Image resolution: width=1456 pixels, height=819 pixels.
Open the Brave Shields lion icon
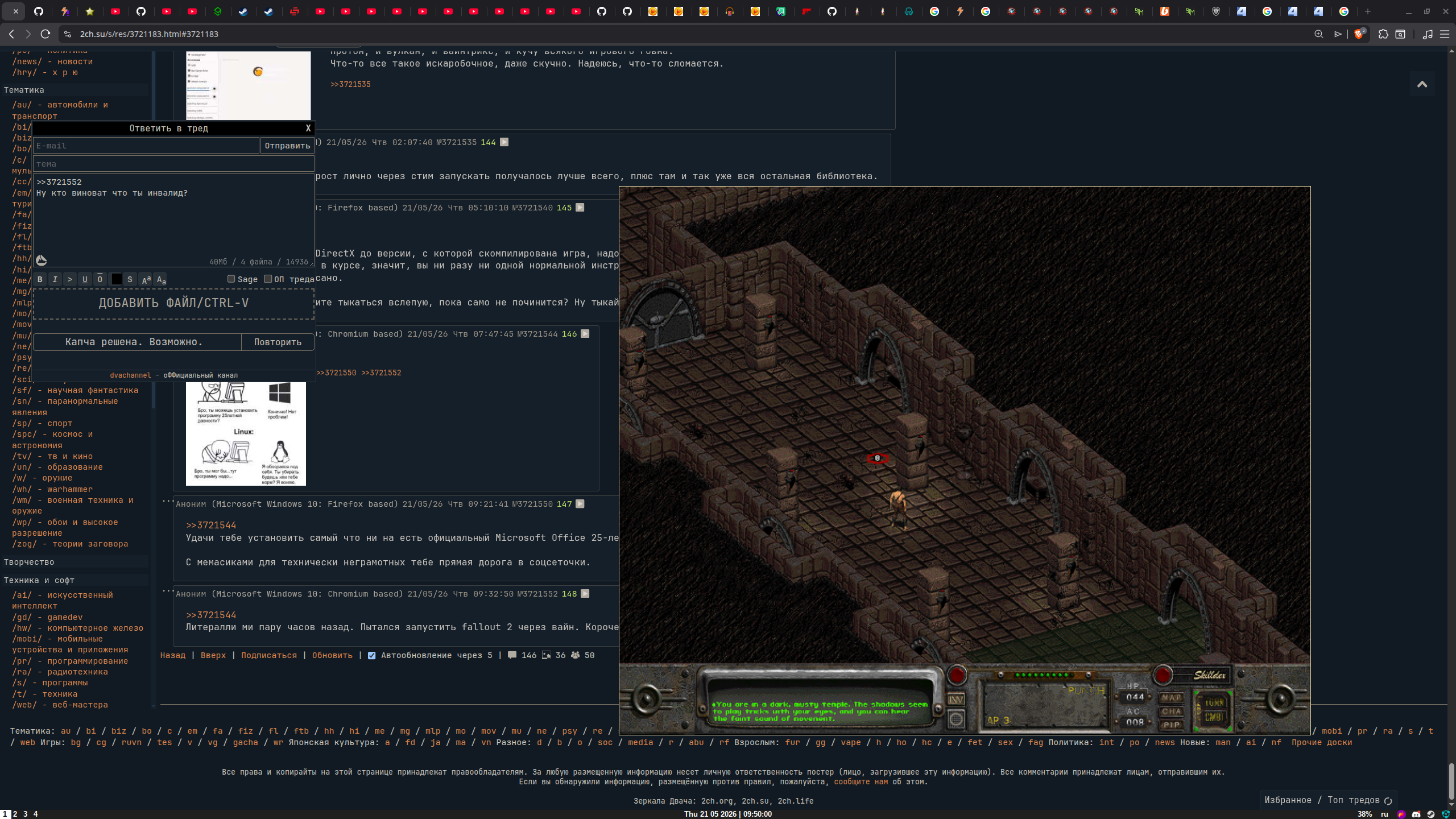coord(1359,34)
